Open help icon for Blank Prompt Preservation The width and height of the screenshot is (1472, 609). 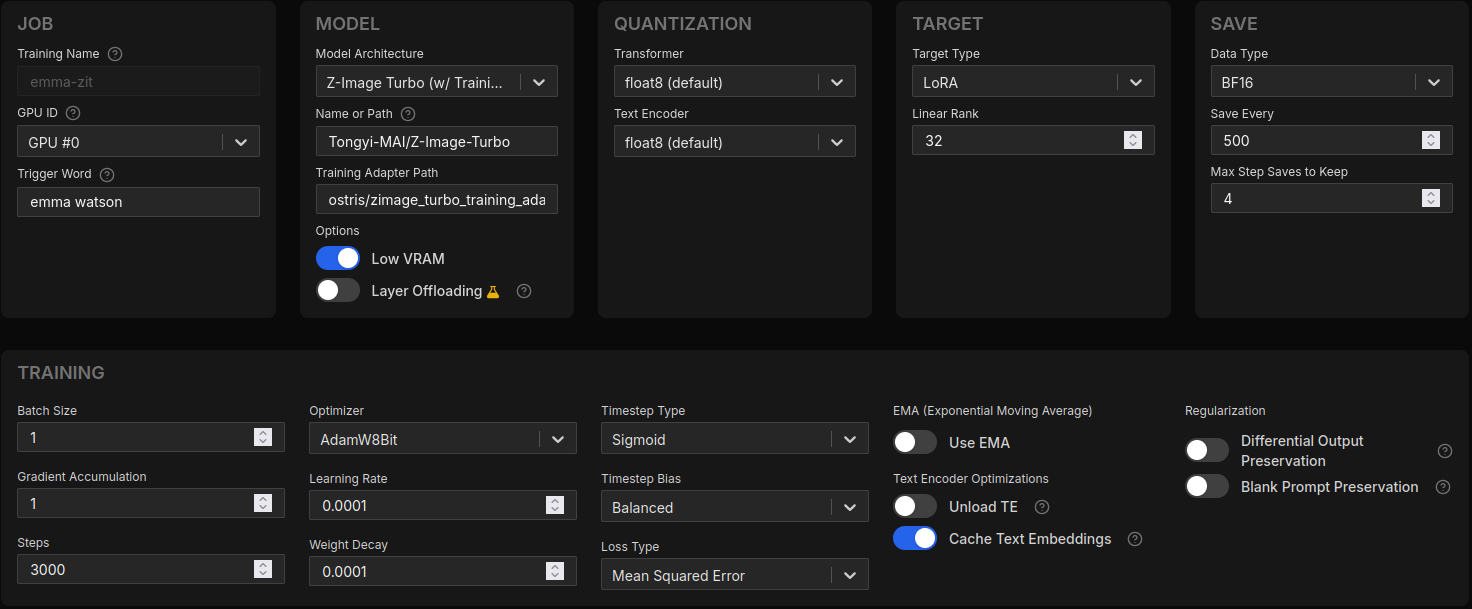[1443, 487]
